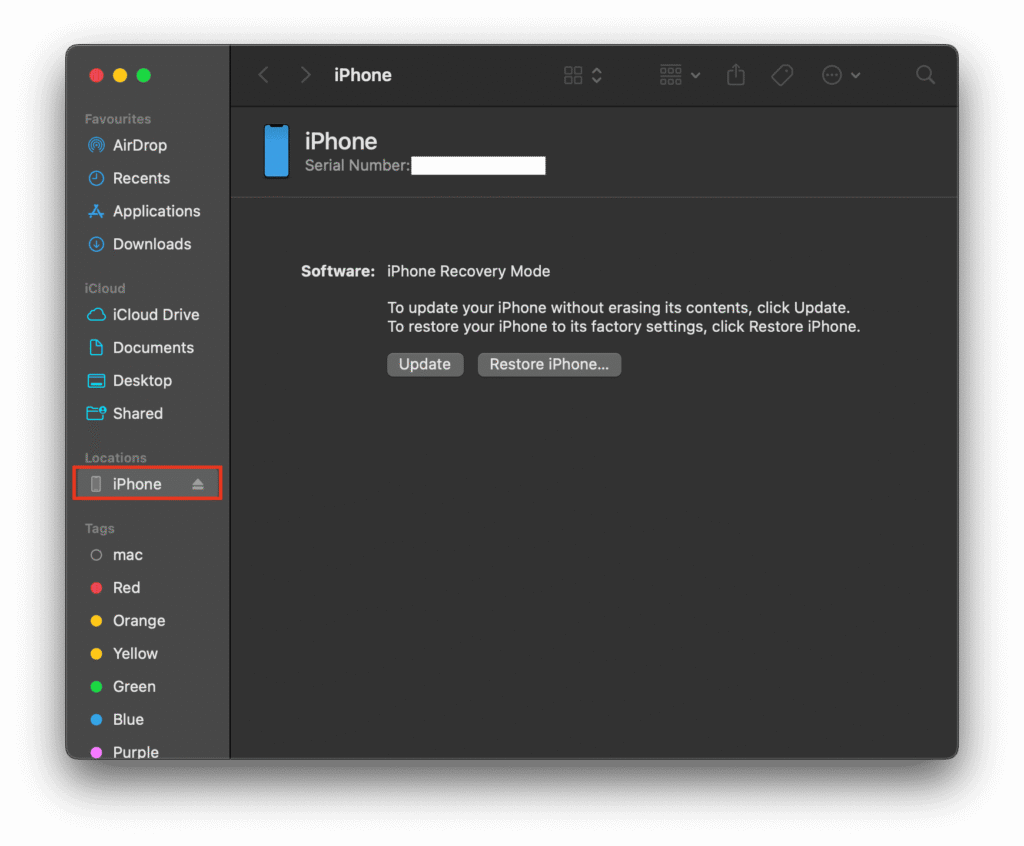Open the search magnifier icon
The width and height of the screenshot is (1024, 846).
pyautogui.click(x=925, y=75)
